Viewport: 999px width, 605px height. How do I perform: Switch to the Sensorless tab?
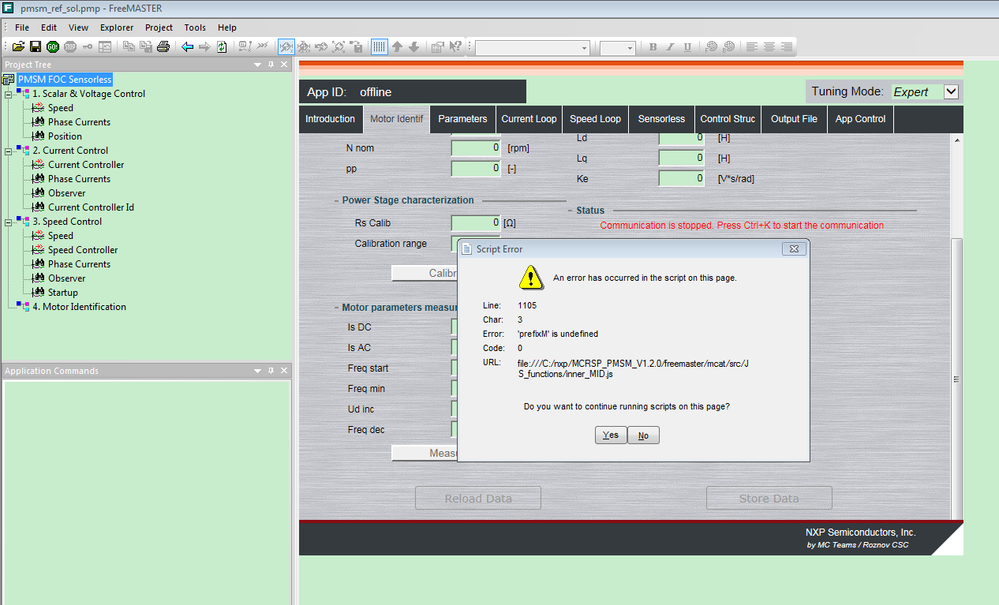(661, 119)
